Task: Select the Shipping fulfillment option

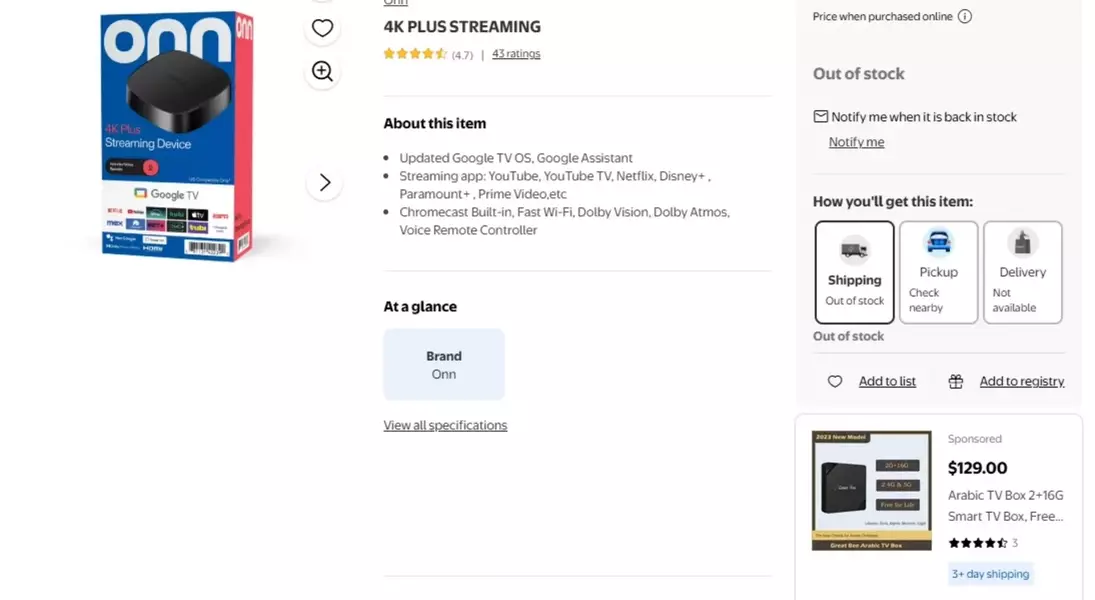Action: click(x=854, y=272)
